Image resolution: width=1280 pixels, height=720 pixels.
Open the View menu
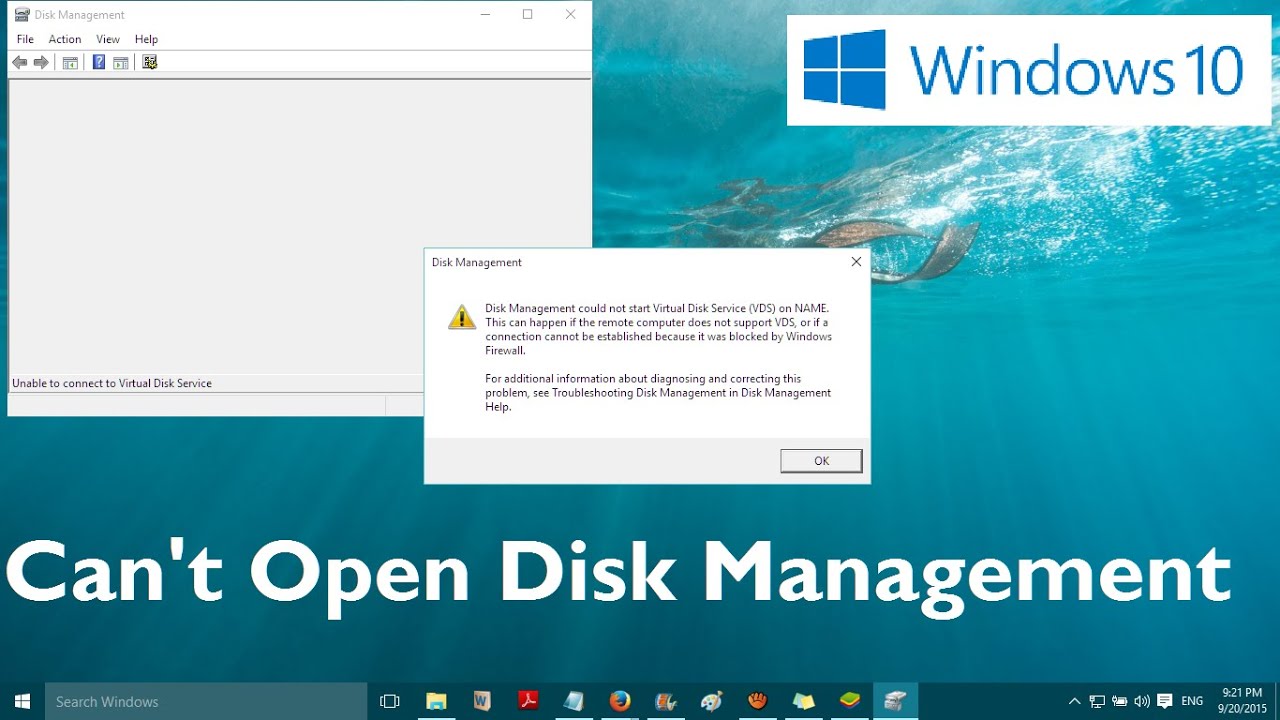[108, 39]
